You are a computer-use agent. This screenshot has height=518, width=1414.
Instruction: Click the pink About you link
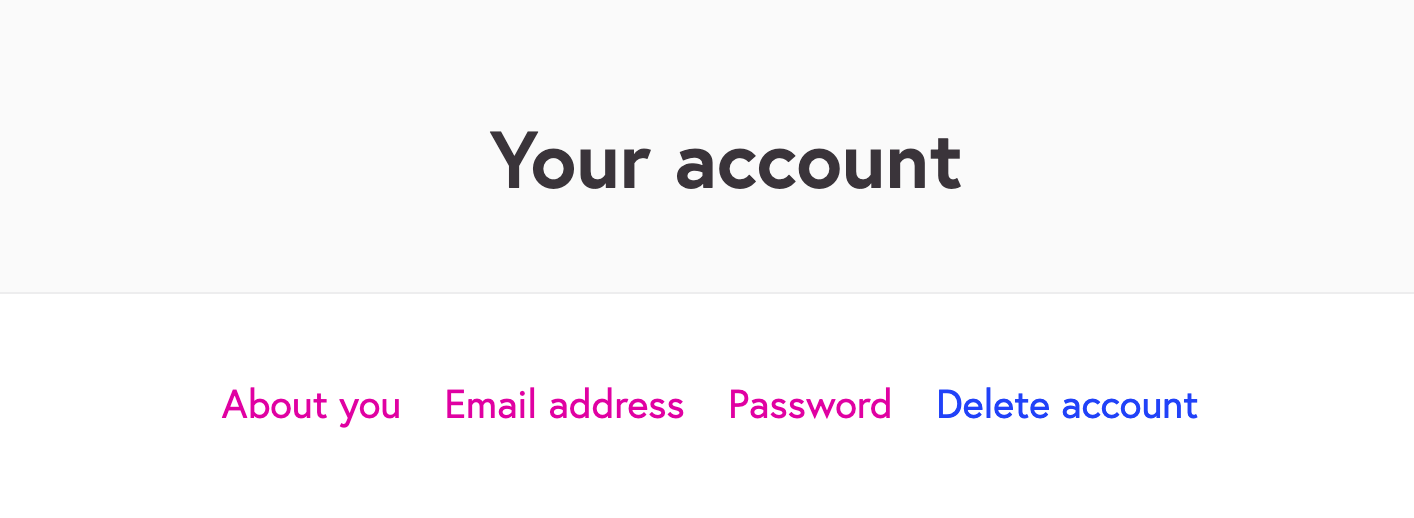[x=311, y=405]
